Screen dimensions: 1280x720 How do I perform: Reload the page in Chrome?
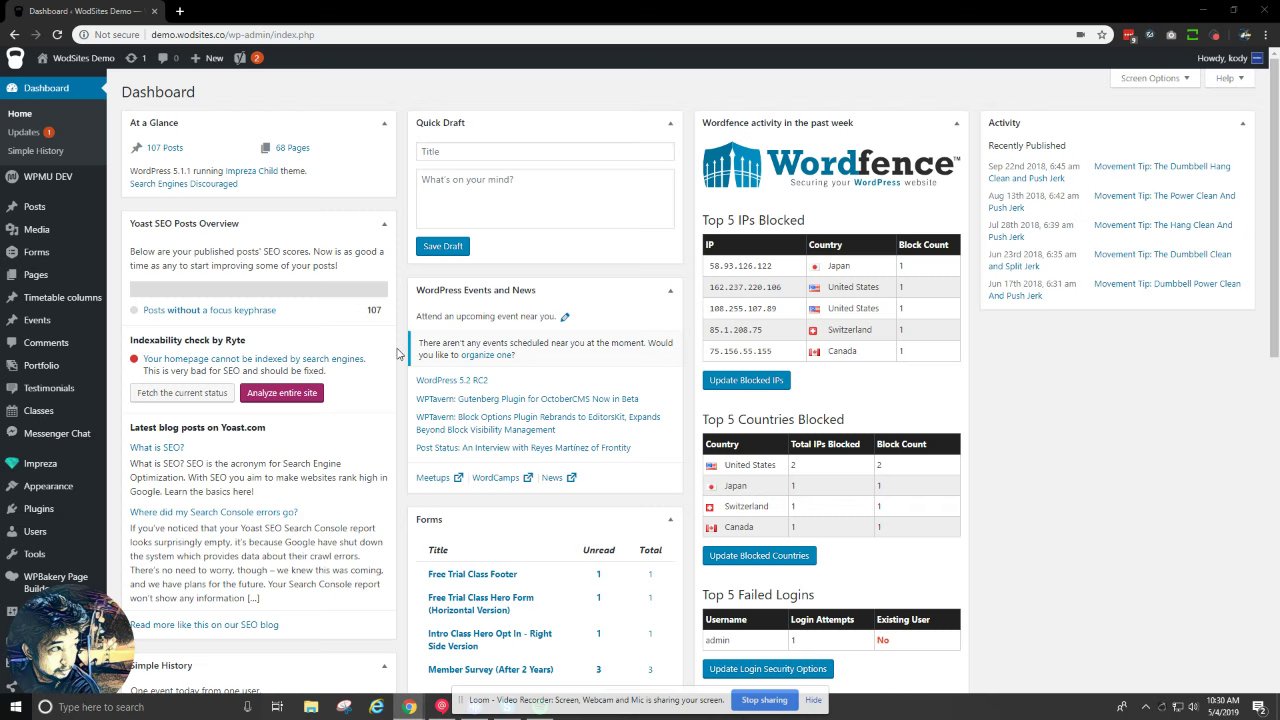[x=57, y=34]
